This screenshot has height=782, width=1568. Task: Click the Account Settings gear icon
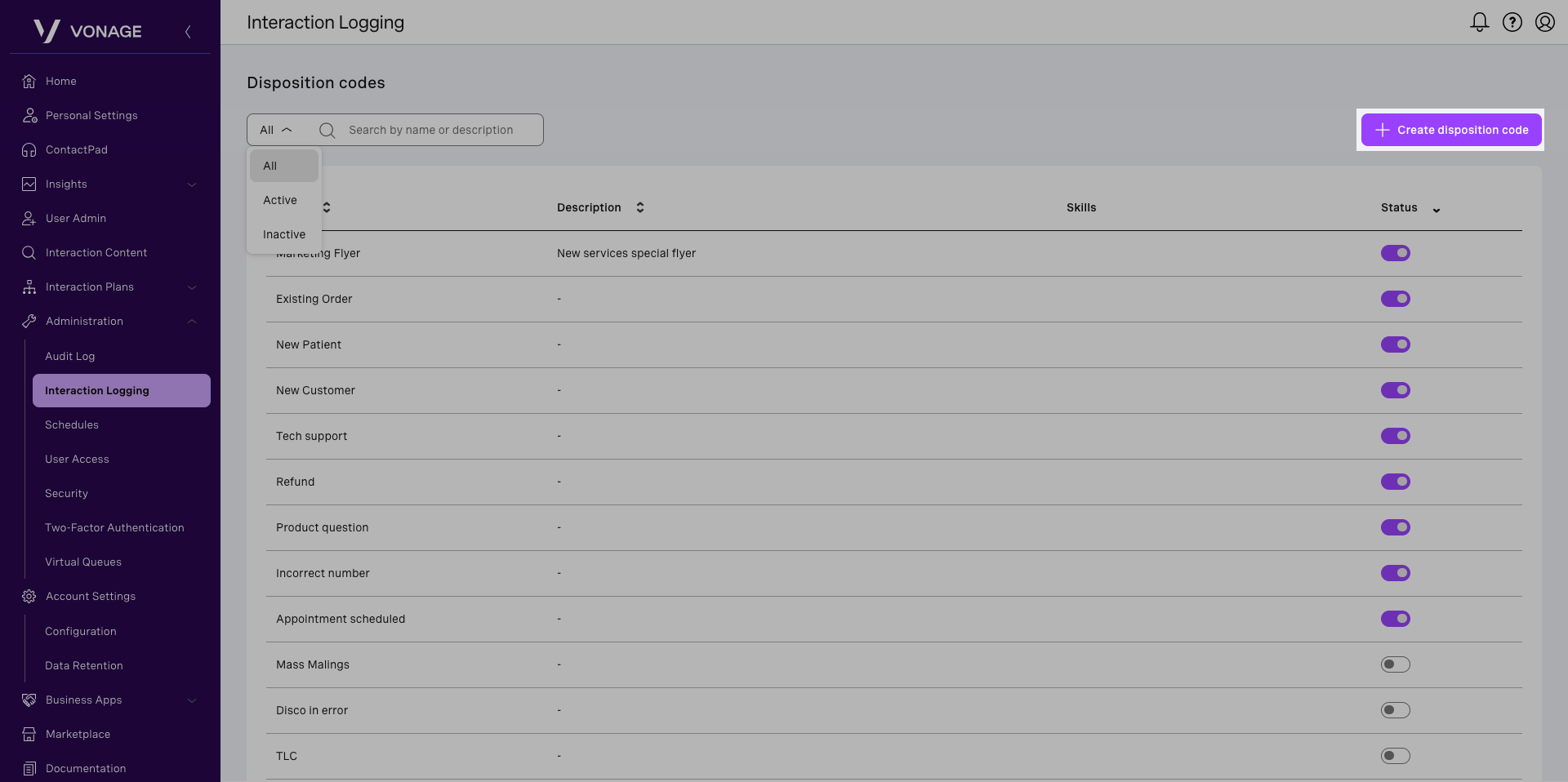pos(29,596)
